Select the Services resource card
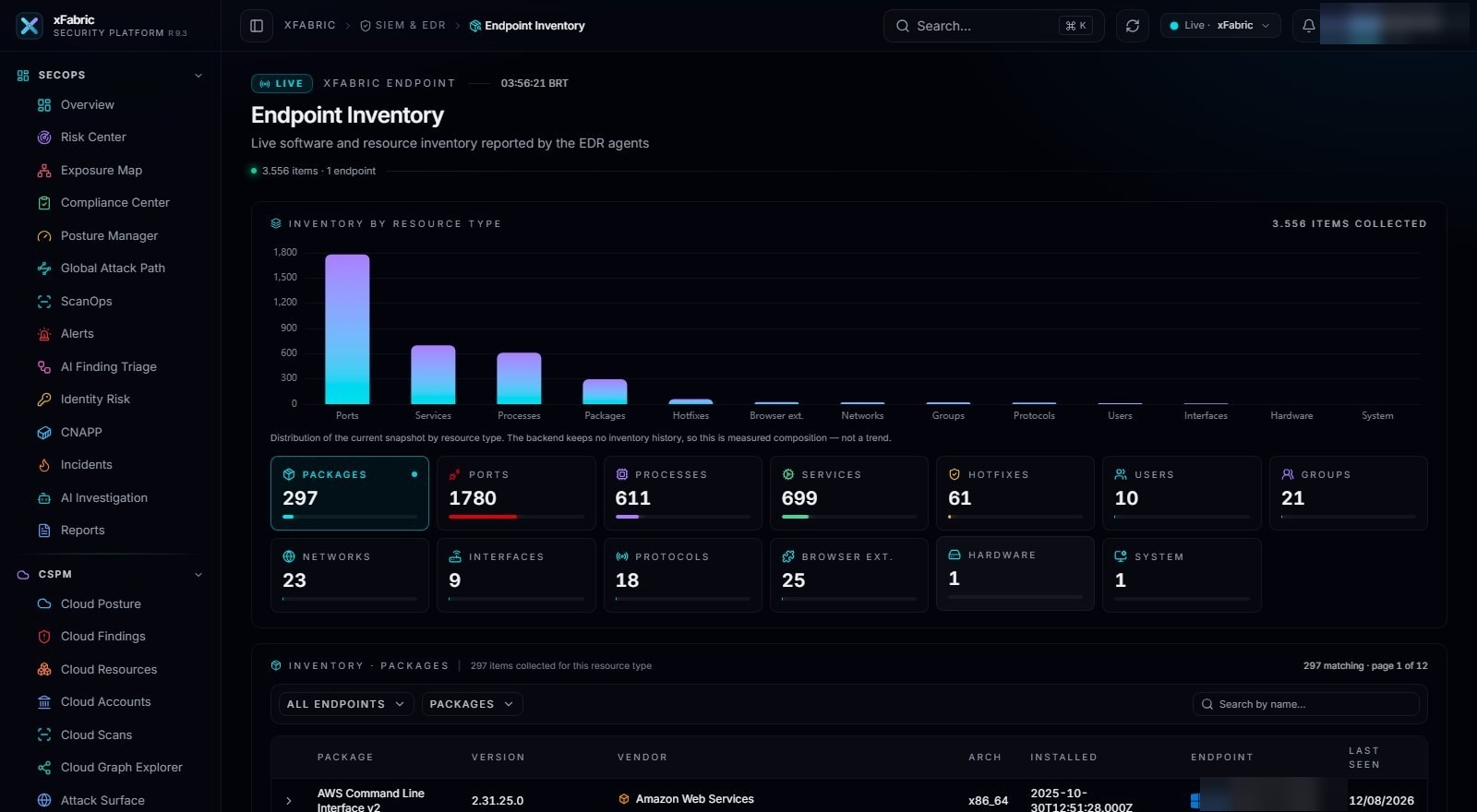 tap(849, 493)
